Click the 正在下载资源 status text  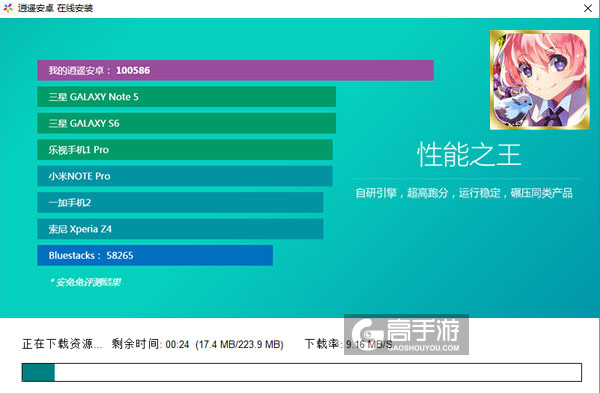62,344
